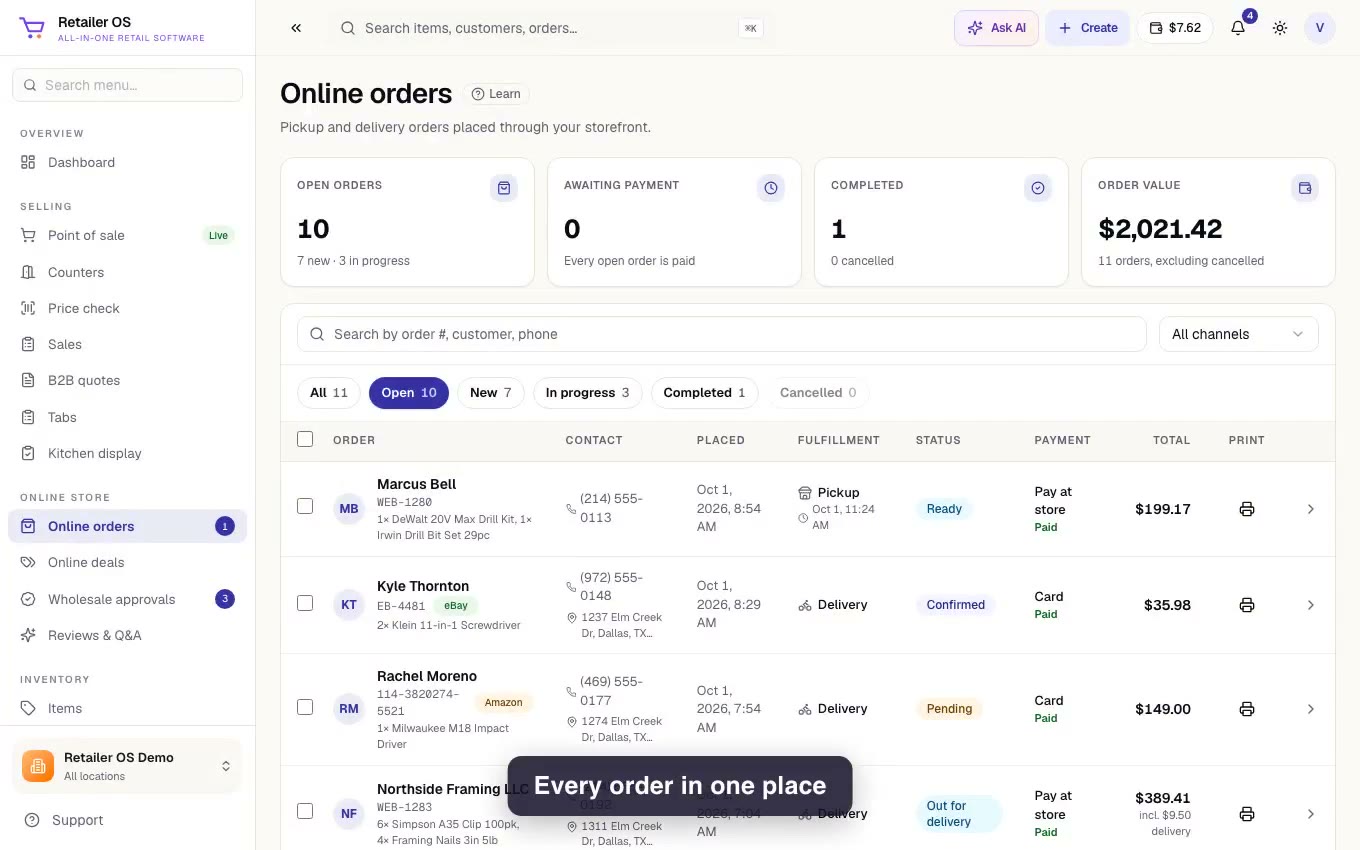The image size is (1360, 850).
Task: Print the Marcus Bell order
Action: coord(1247,509)
